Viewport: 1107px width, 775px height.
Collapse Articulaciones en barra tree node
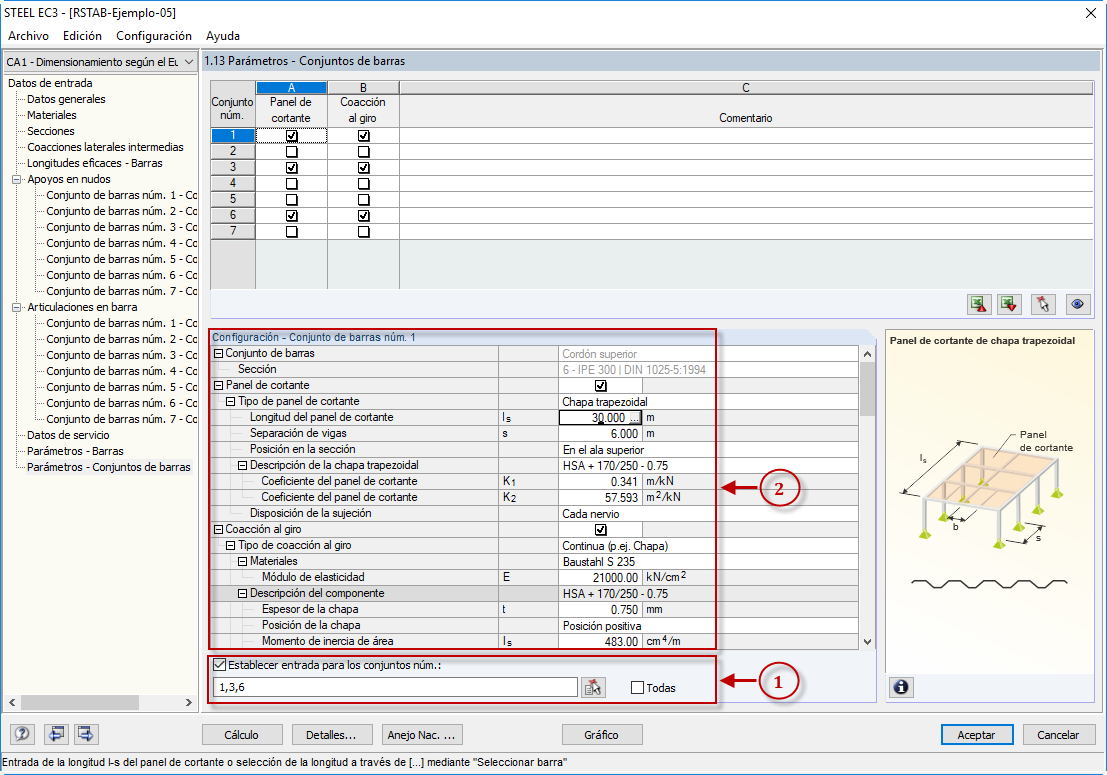tap(16, 307)
